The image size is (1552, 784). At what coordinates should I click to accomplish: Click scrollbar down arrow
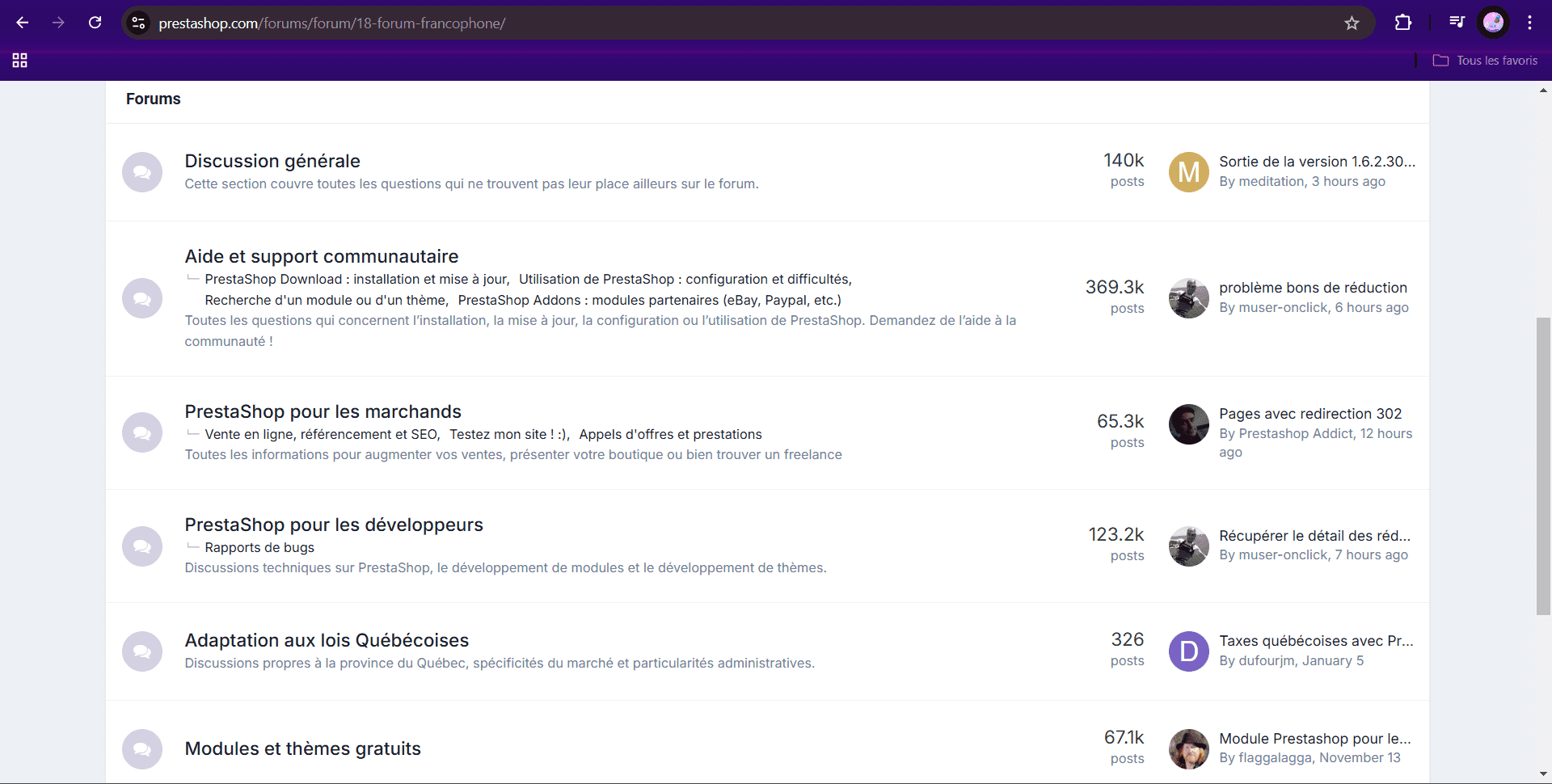1544,774
